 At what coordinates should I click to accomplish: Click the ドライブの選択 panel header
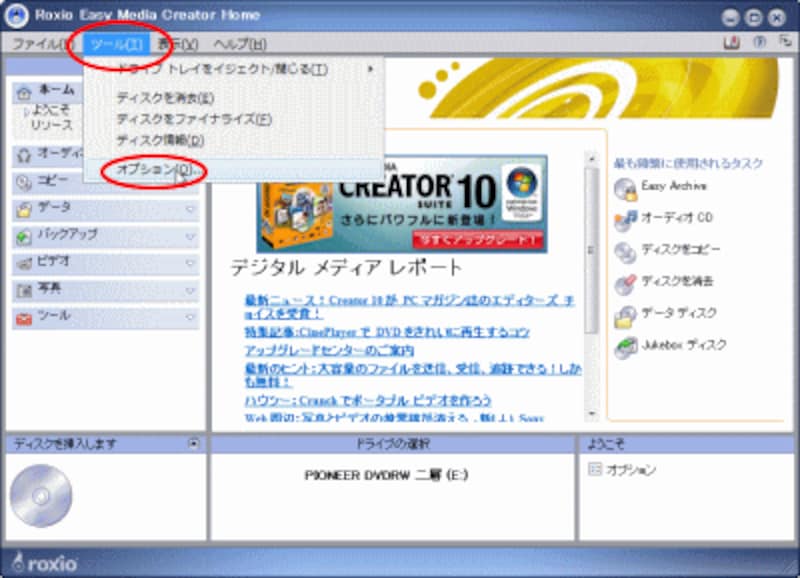[x=393, y=444]
